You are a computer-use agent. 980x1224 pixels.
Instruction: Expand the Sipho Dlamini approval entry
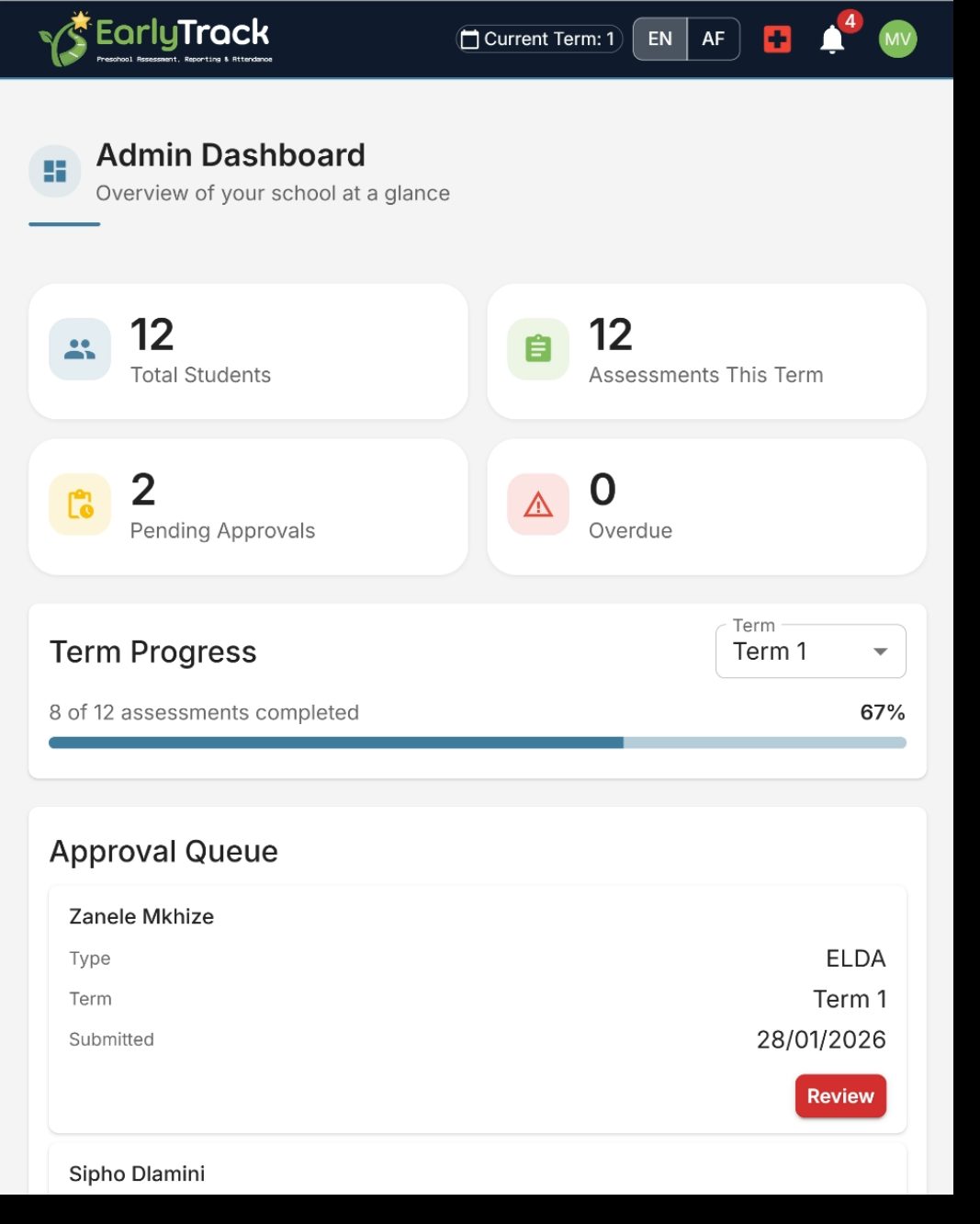(136, 1173)
